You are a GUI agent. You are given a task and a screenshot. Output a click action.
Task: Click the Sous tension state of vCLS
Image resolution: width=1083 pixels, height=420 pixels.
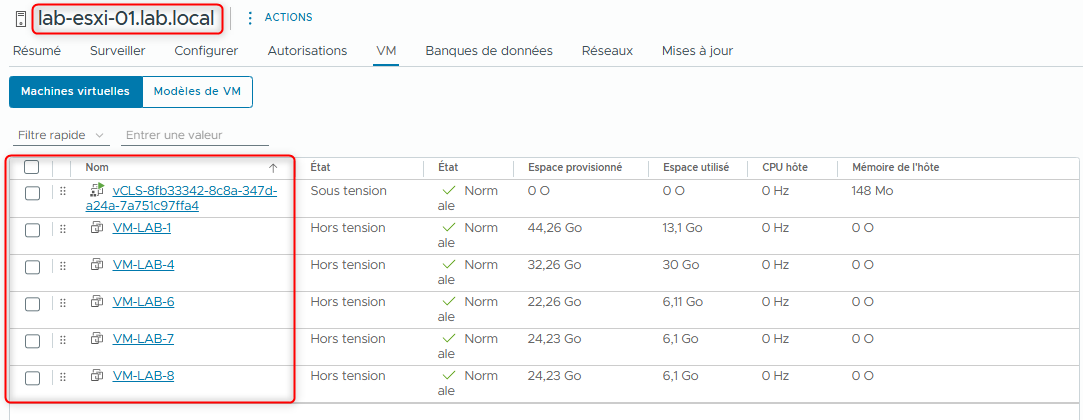click(348, 190)
